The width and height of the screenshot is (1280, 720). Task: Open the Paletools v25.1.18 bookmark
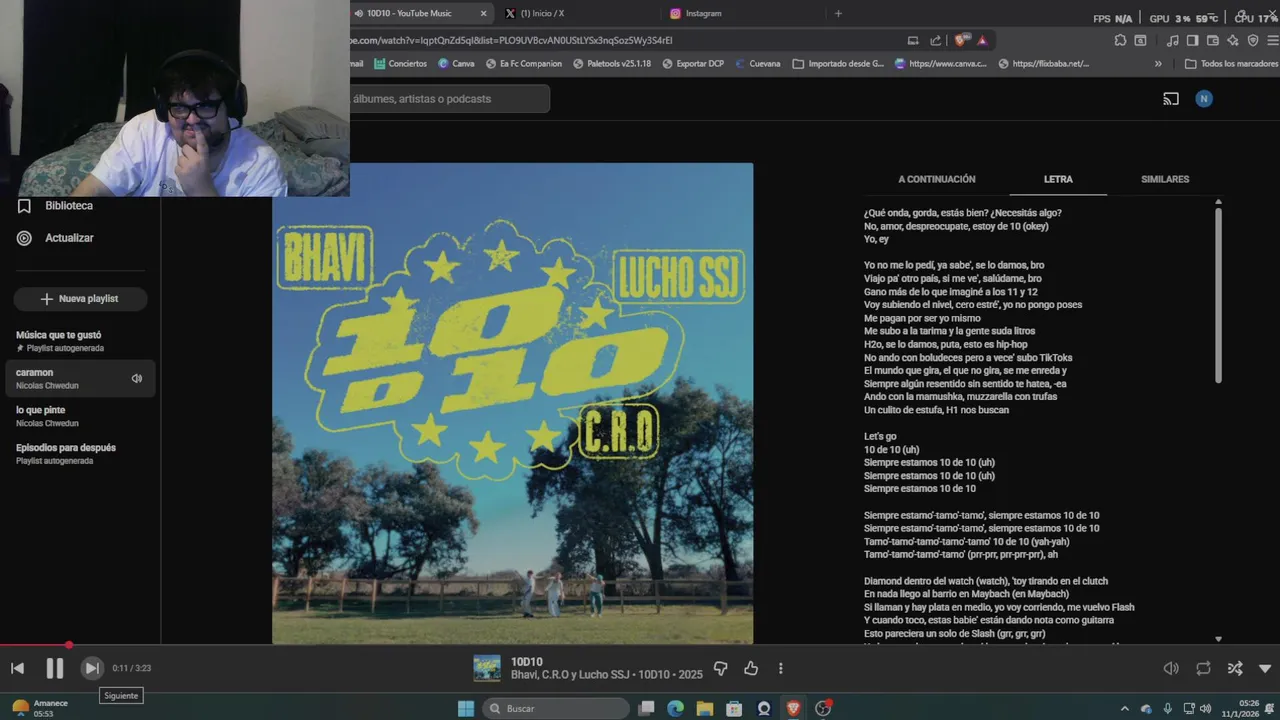pos(612,64)
